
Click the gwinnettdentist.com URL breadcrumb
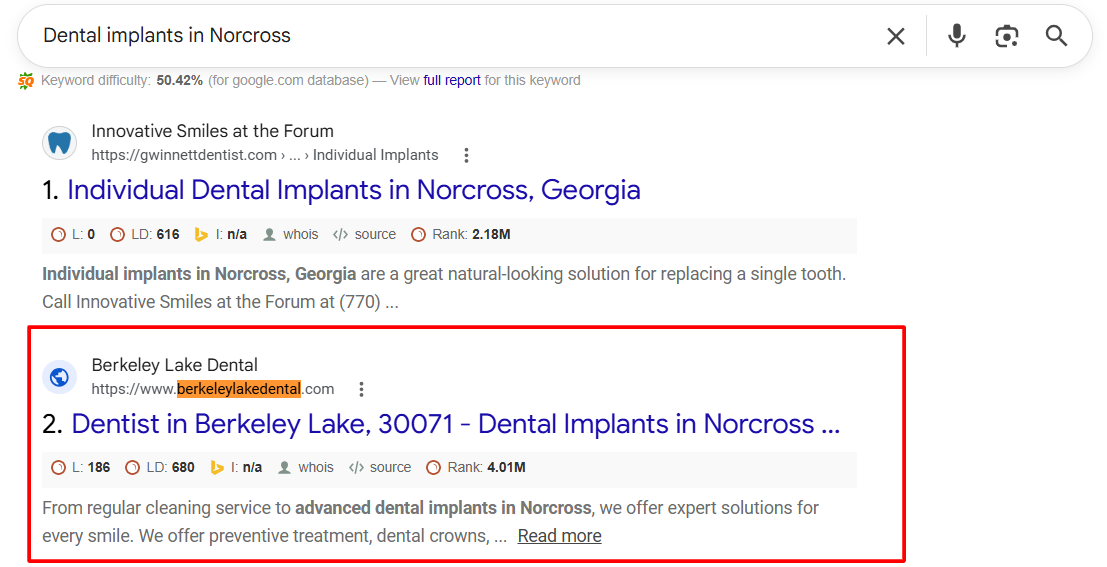pyautogui.click(x=265, y=155)
